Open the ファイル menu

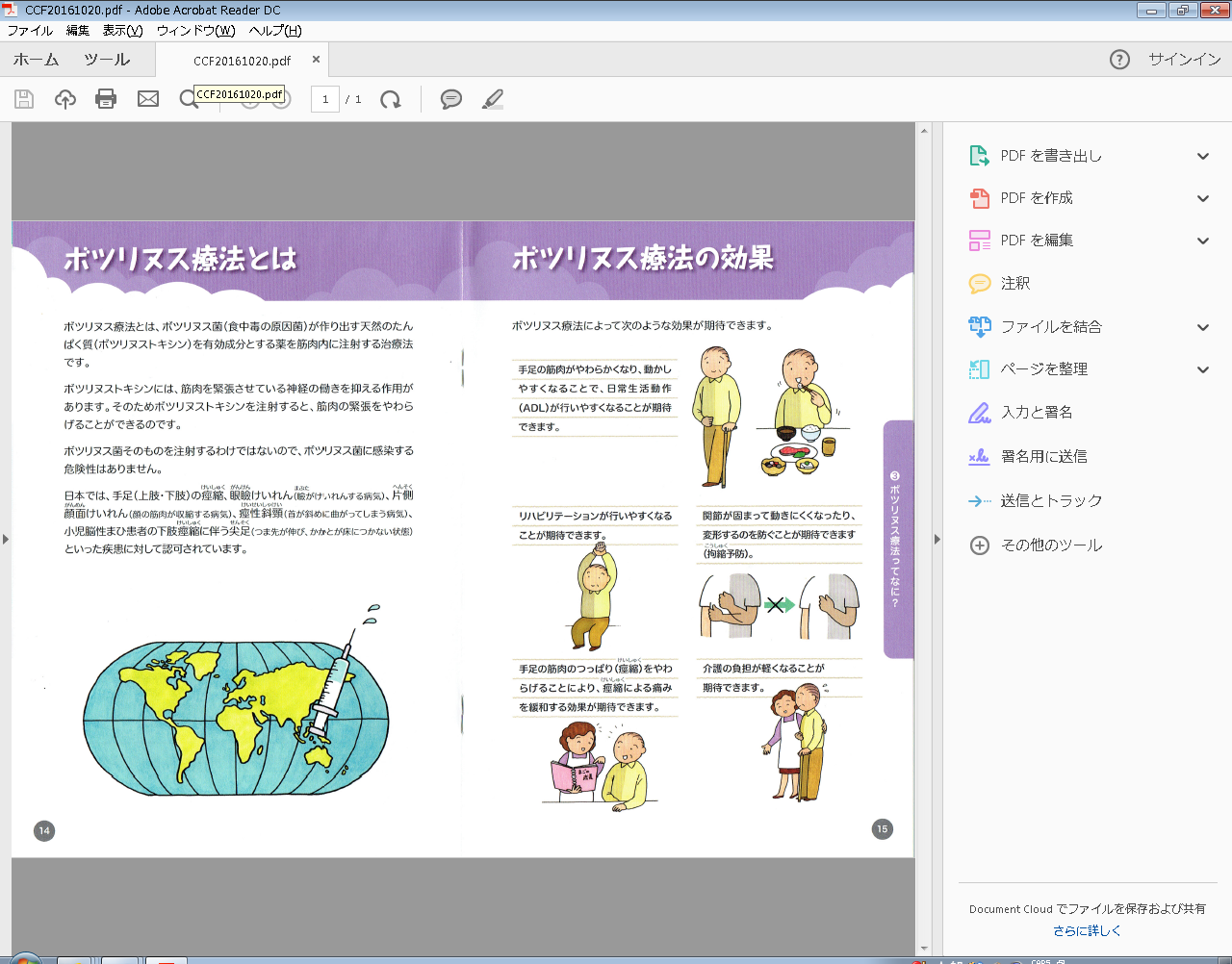tap(30, 31)
